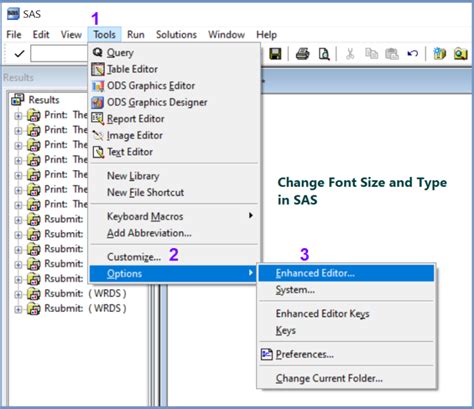This screenshot has width=474, height=409.
Task: Choose New File Shortcut
Action: [x=173, y=192]
